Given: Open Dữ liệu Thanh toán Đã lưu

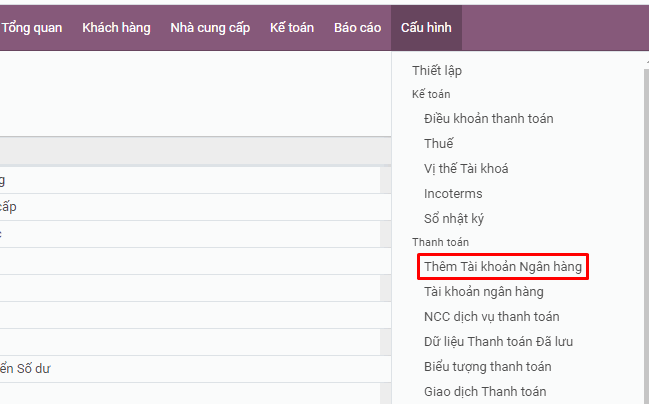Looking at the screenshot, I should coord(498,342).
